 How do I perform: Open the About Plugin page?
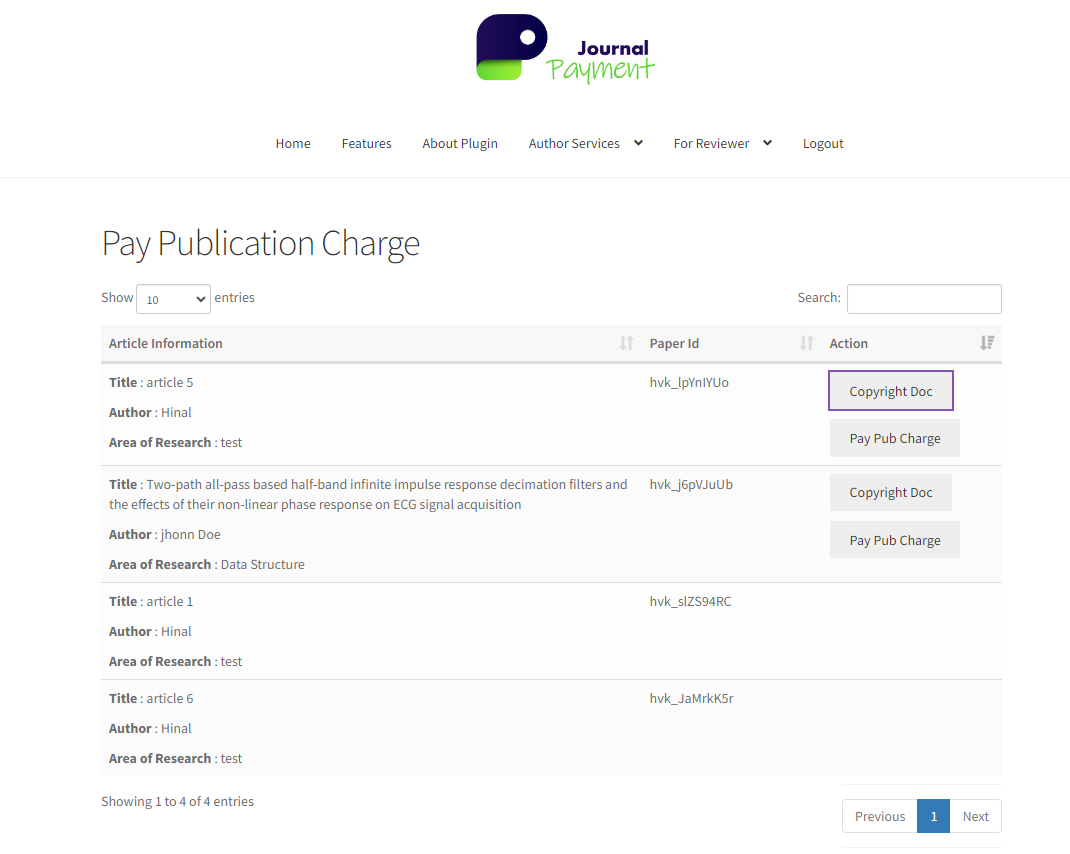coord(460,143)
